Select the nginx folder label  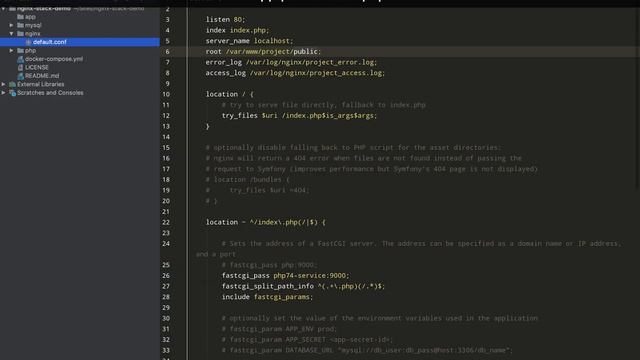point(33,33)
